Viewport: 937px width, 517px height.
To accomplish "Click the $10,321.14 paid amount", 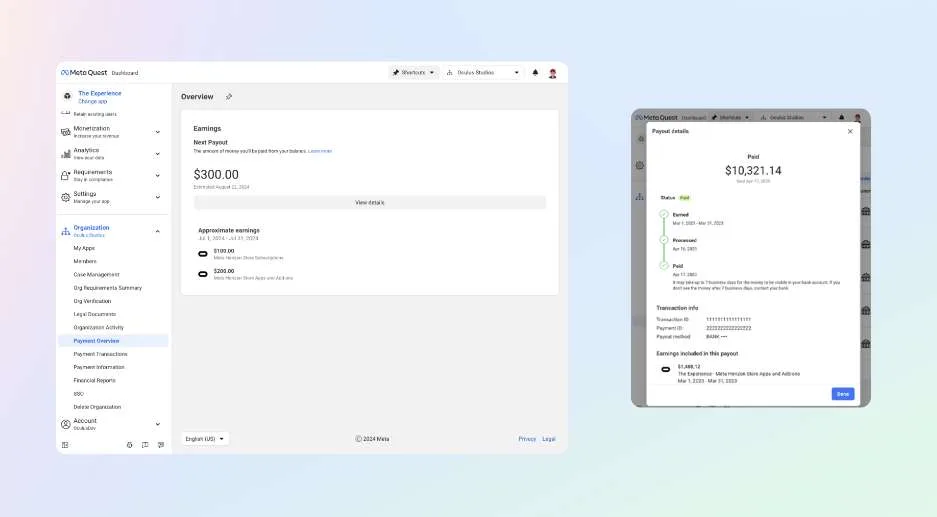I will [753, 170].
